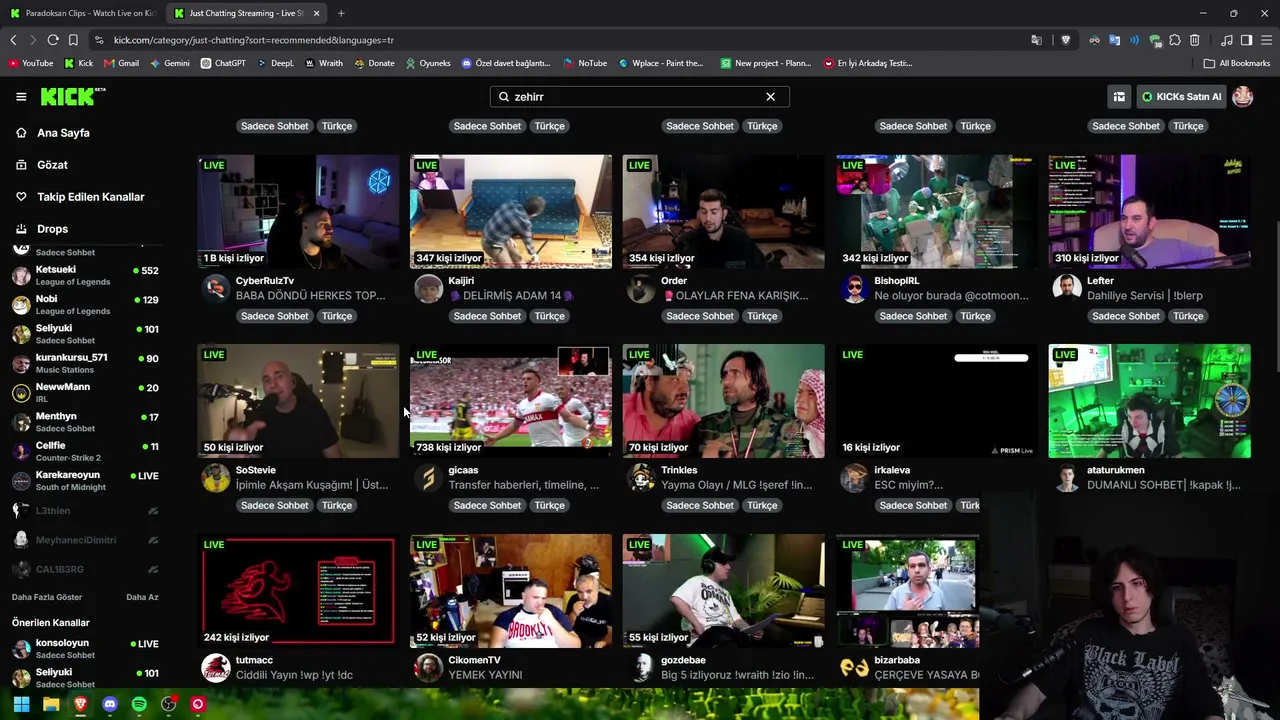Open a new browser tab
The image size is (1280, 720).
coord(341,13)
